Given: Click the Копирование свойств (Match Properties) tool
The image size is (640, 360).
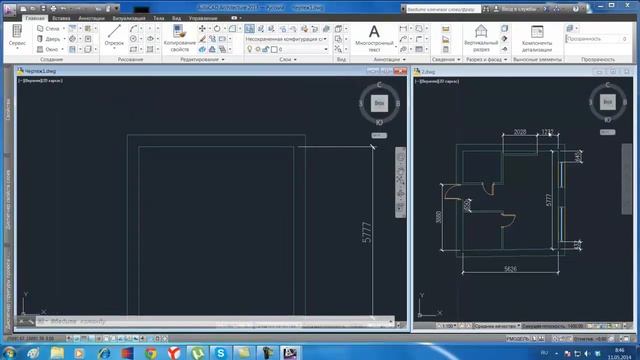Looking at the screenshot, I should click(180, 38).
